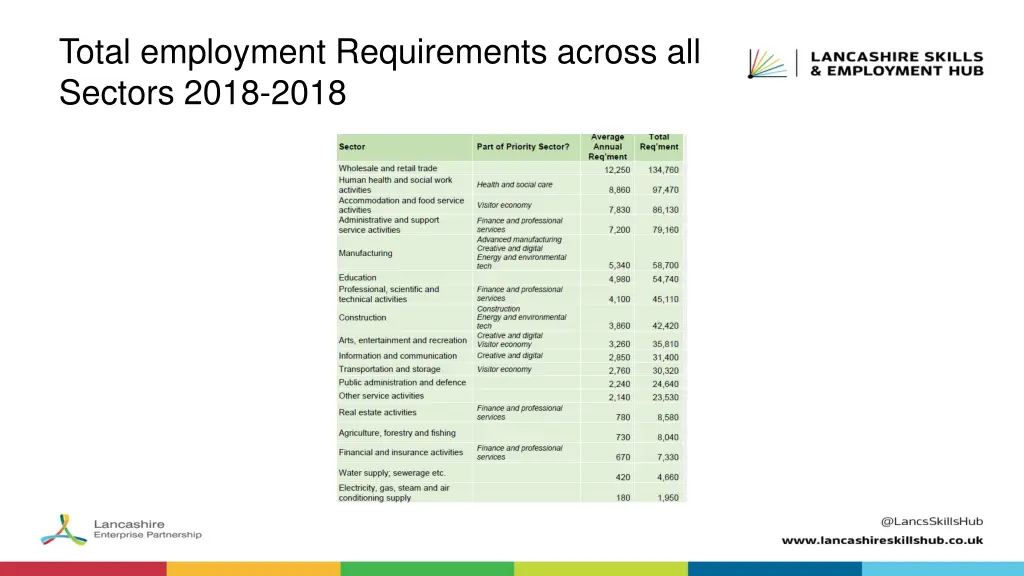Screen dimensions: 1024x576
Task: Select 'Administrative and support service activities'
Action: pyautogui.click(x=389, y=225)
